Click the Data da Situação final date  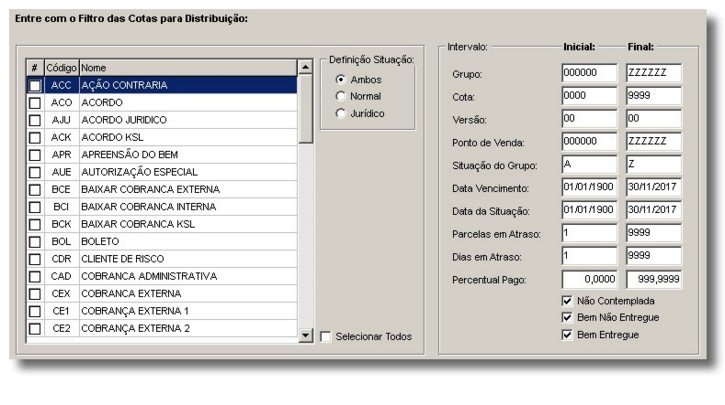click(x=654, y=210)
